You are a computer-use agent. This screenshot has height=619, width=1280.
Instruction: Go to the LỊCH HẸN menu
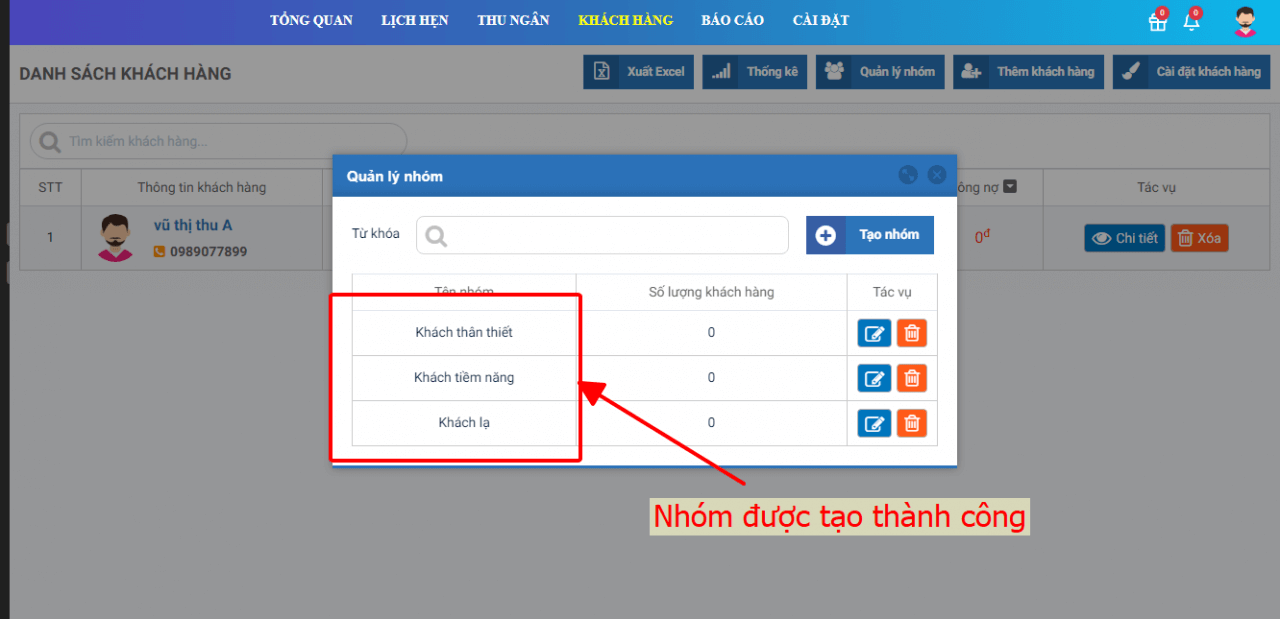pyautogui.click(x=414, y=20)
